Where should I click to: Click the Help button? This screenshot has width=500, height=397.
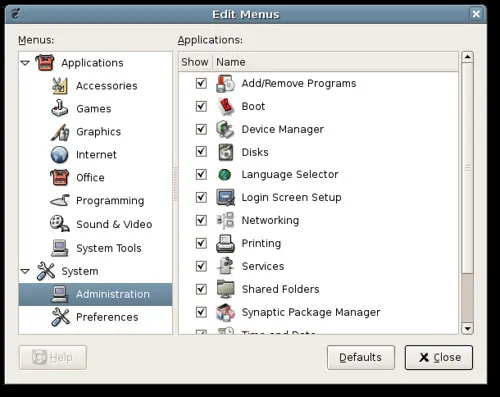pos(53,358)
